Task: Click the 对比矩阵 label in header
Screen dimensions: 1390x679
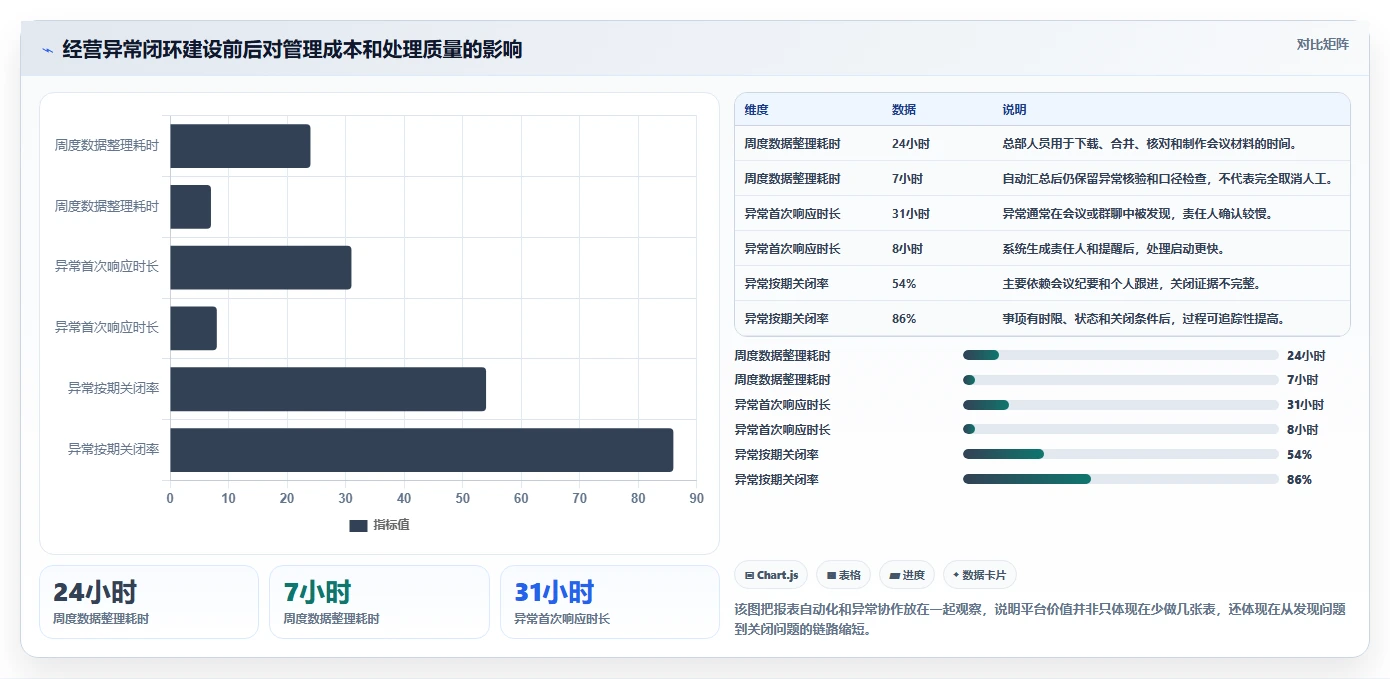Action: pos(1322,44)
